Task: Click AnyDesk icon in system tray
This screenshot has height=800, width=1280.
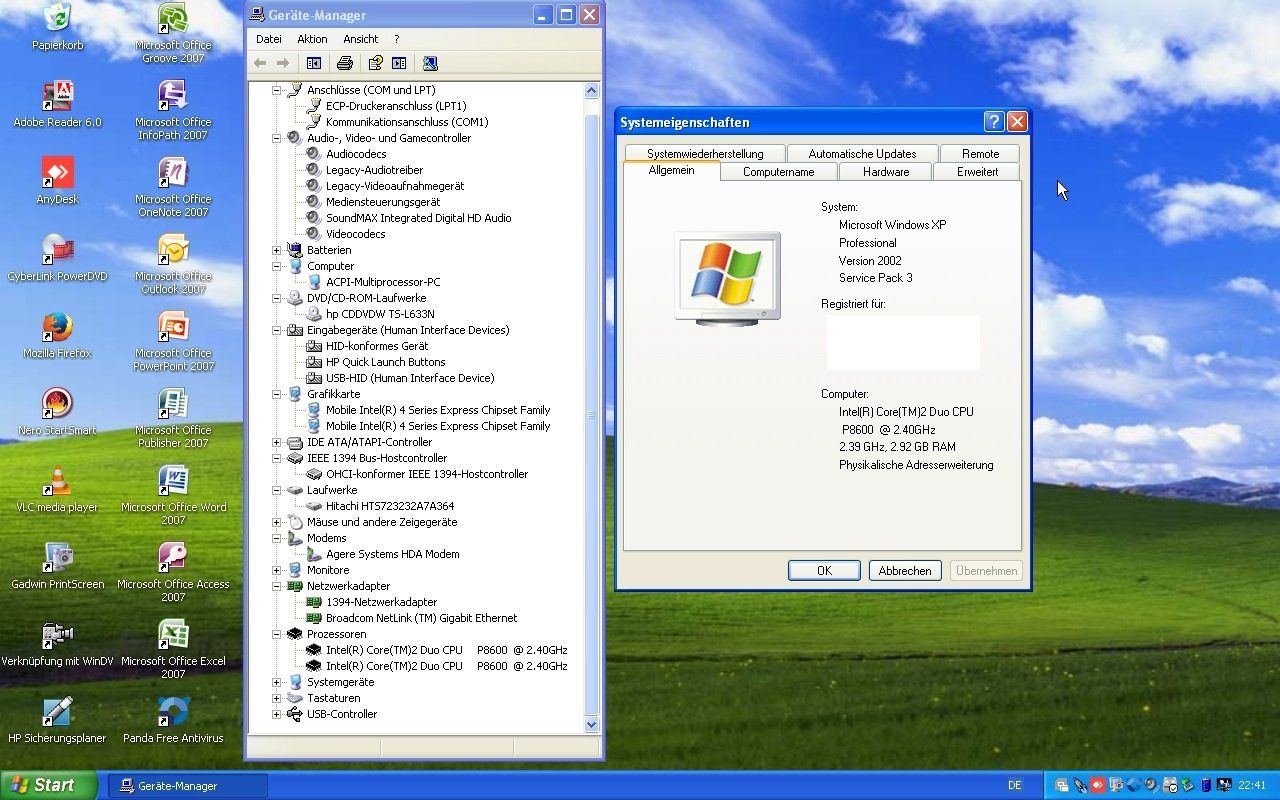Action: (x=1097, y=785)
